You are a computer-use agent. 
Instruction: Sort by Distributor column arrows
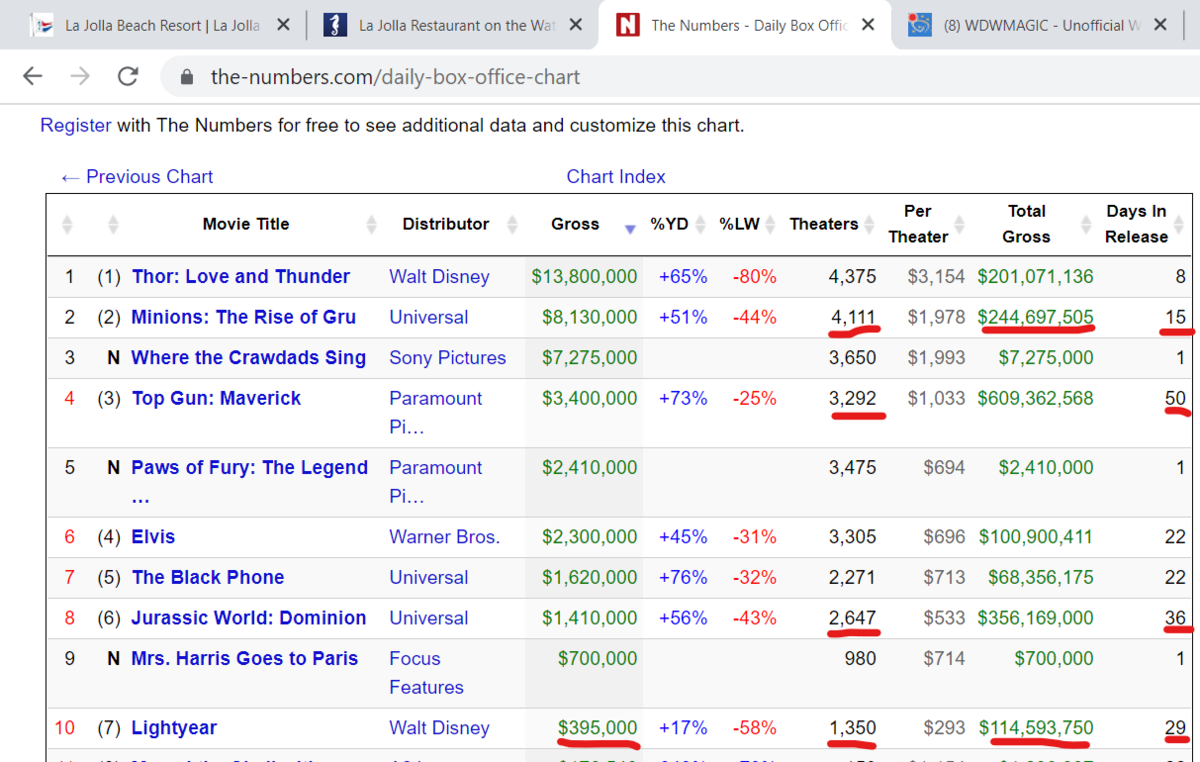click(513, 224)
